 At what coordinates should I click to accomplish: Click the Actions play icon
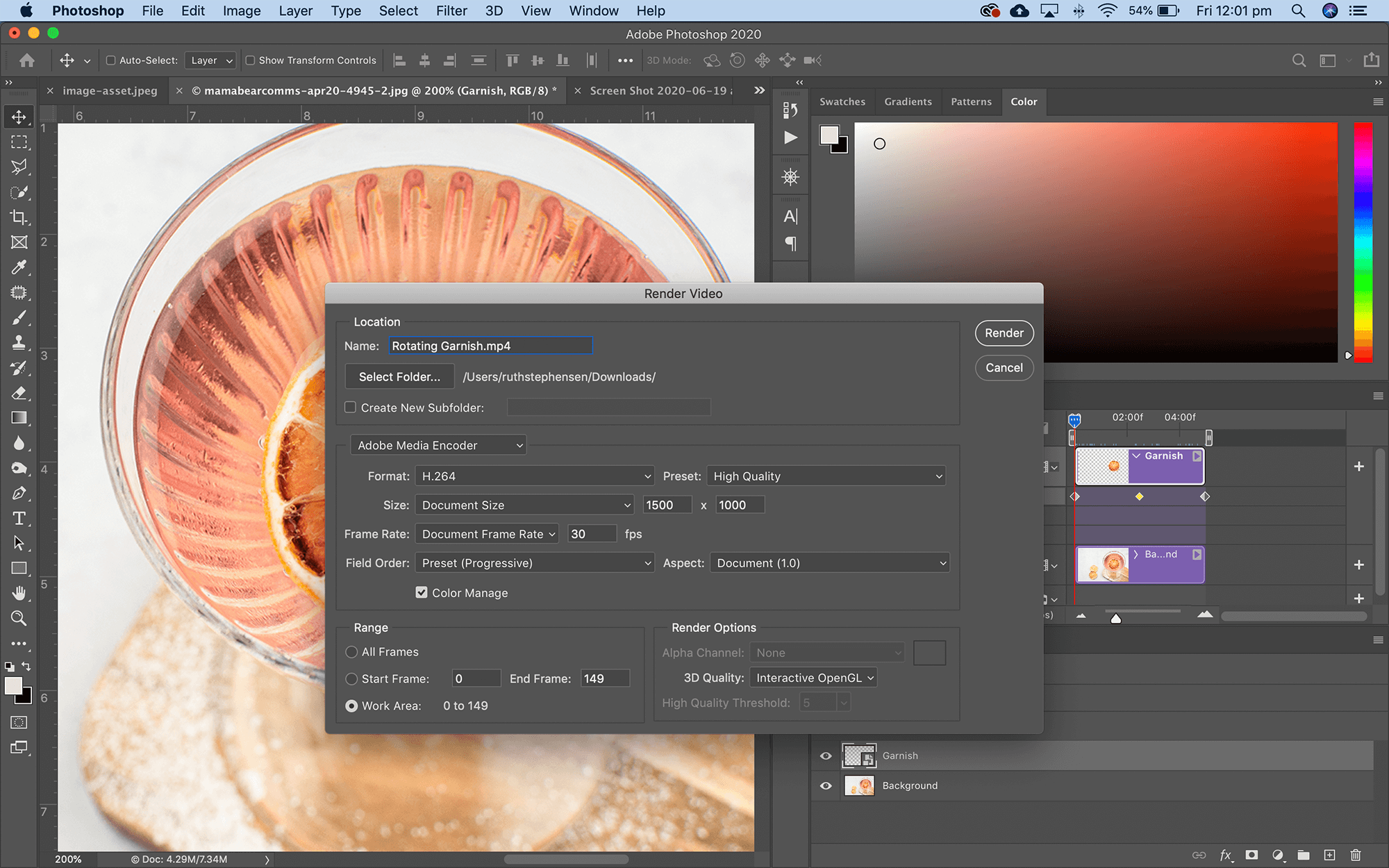[x=790, y=137]
